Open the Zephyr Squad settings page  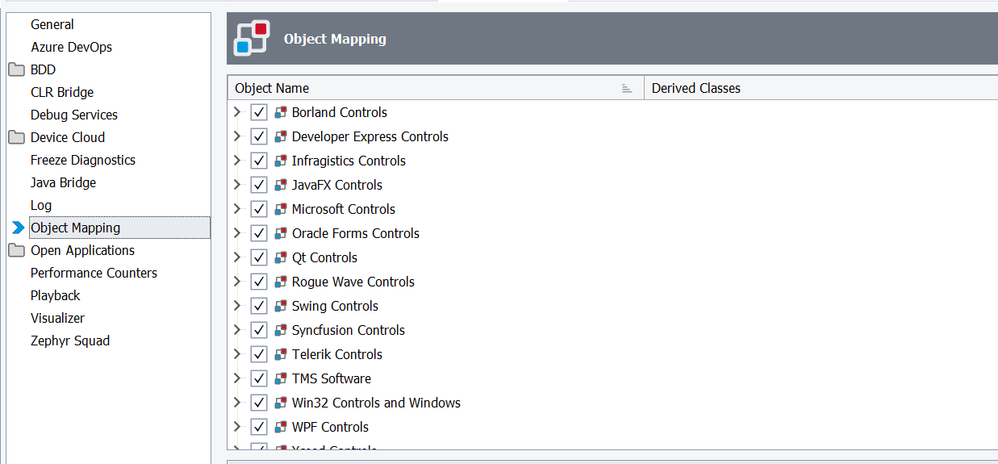(70, 341)
